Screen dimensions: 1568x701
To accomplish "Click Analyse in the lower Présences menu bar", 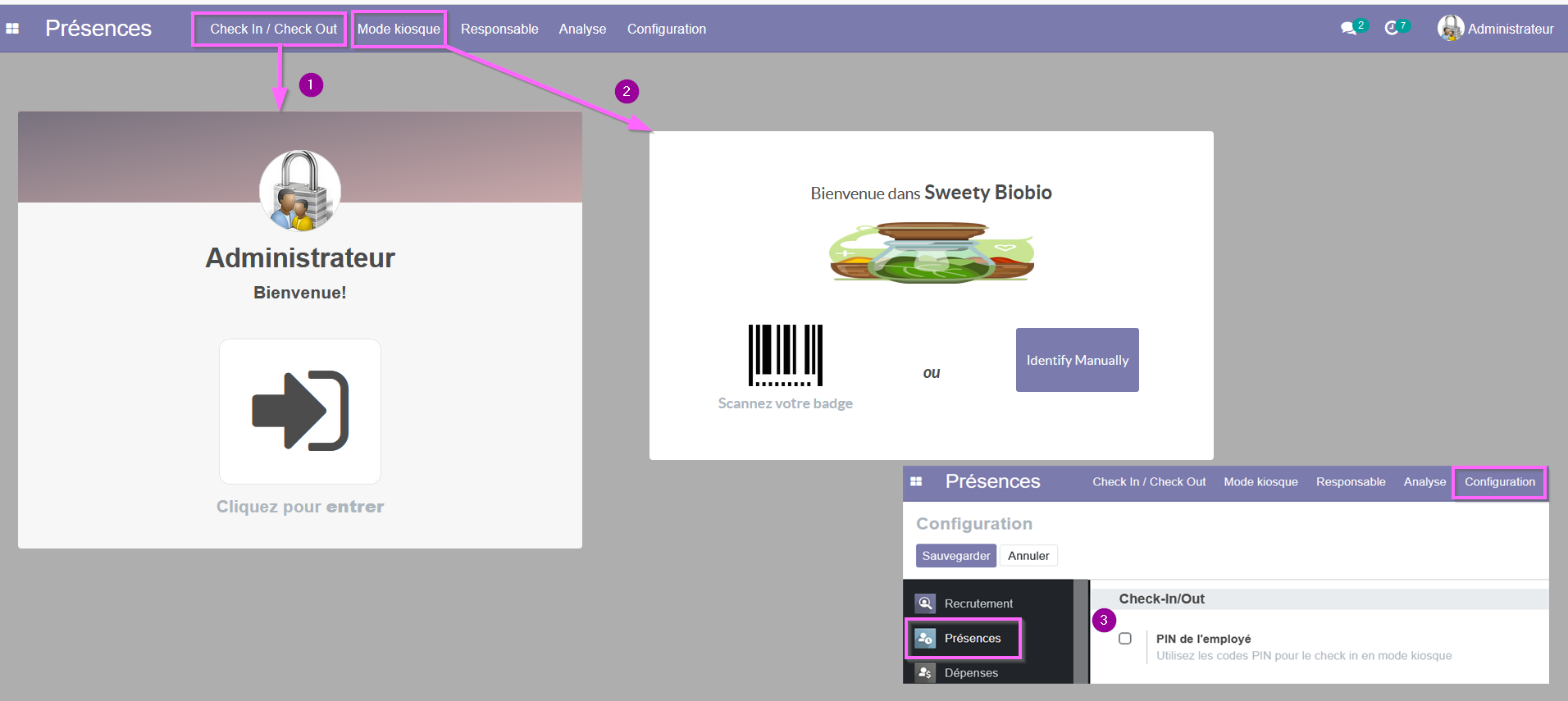I will click(x=1424, y=482).
